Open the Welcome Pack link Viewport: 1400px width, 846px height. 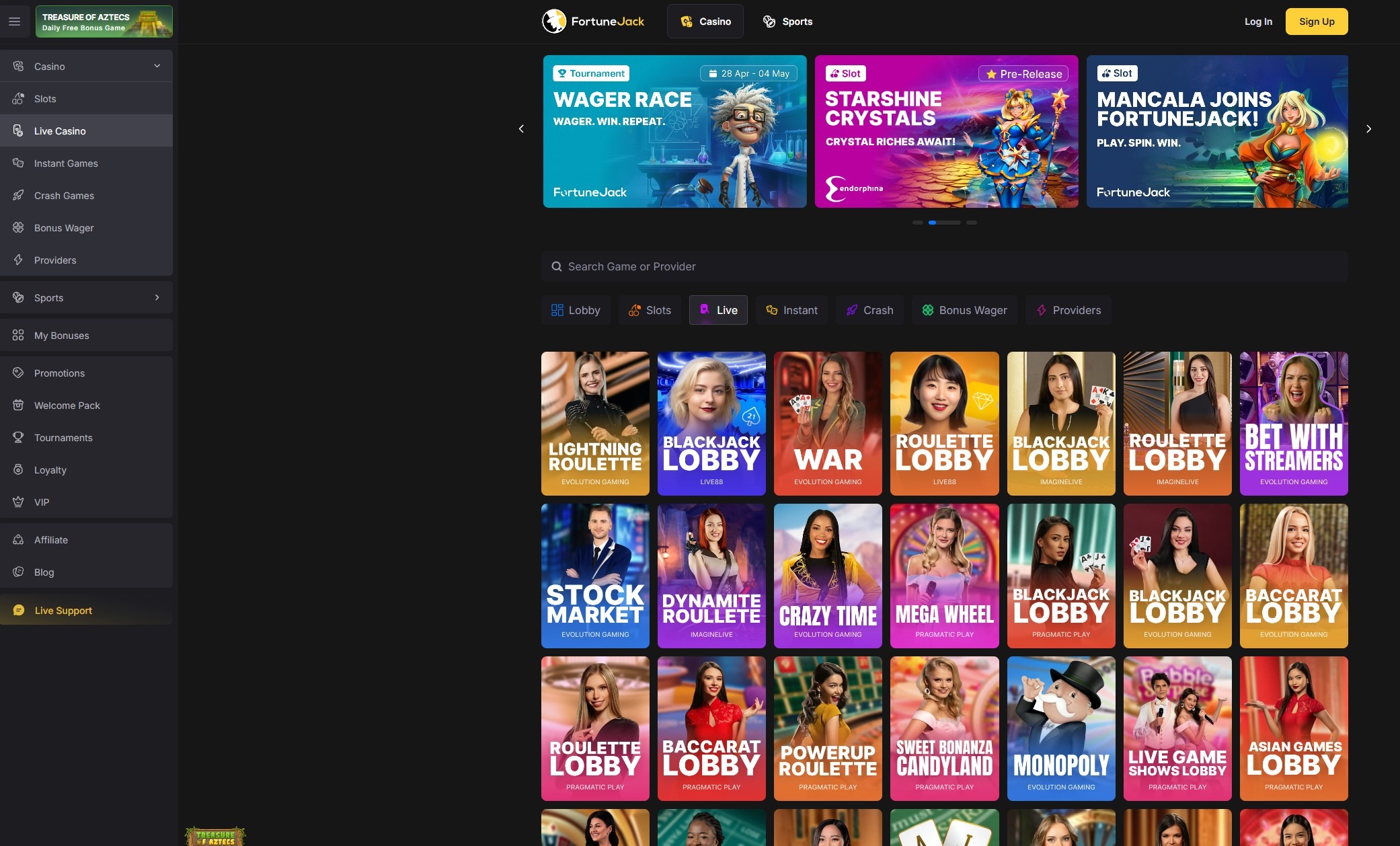pyautogui.click(x=86, y=406)
